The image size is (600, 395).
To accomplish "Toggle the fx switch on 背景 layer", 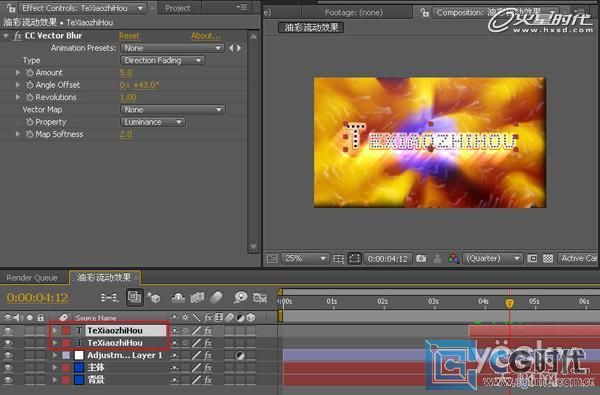I will (x=208, y=380).
